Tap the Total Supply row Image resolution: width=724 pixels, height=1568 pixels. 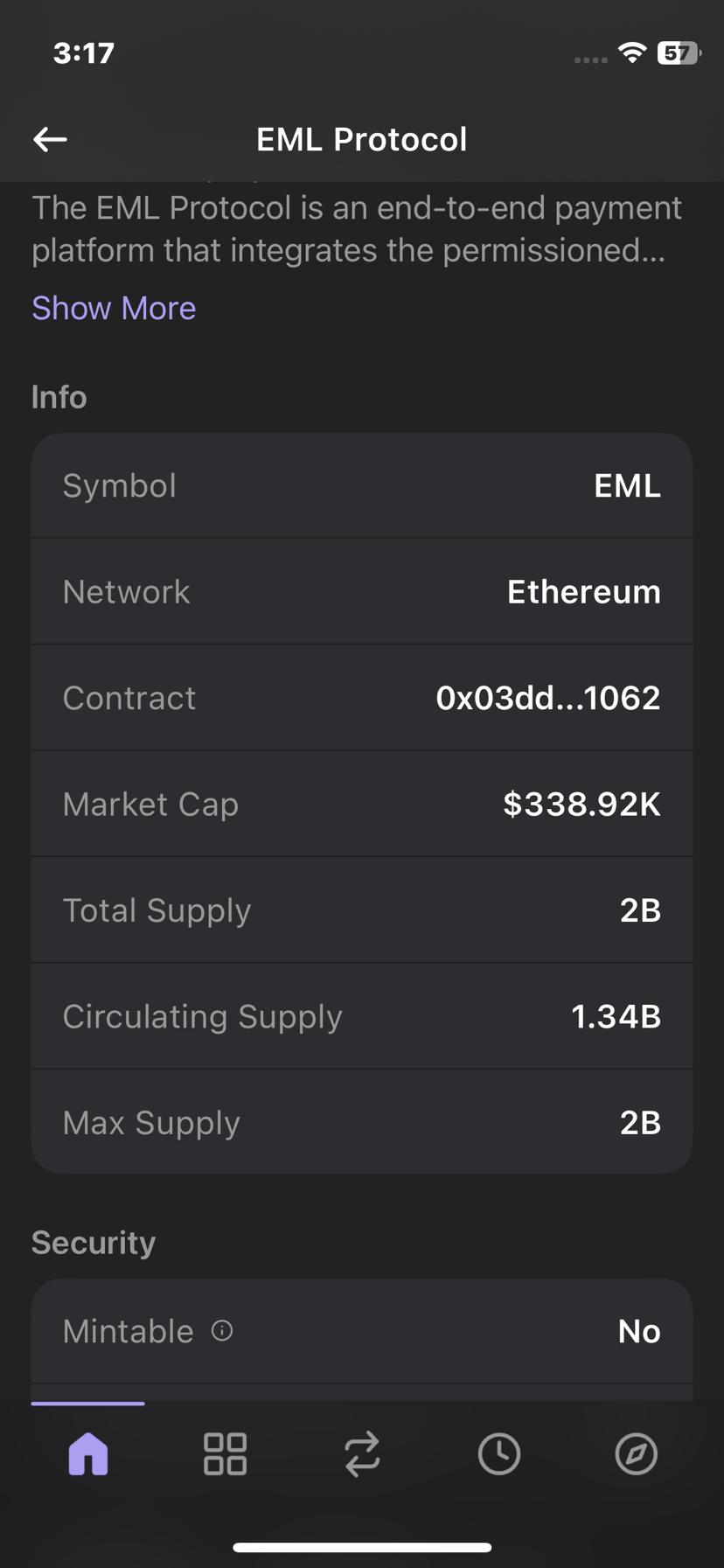point(362,910)
